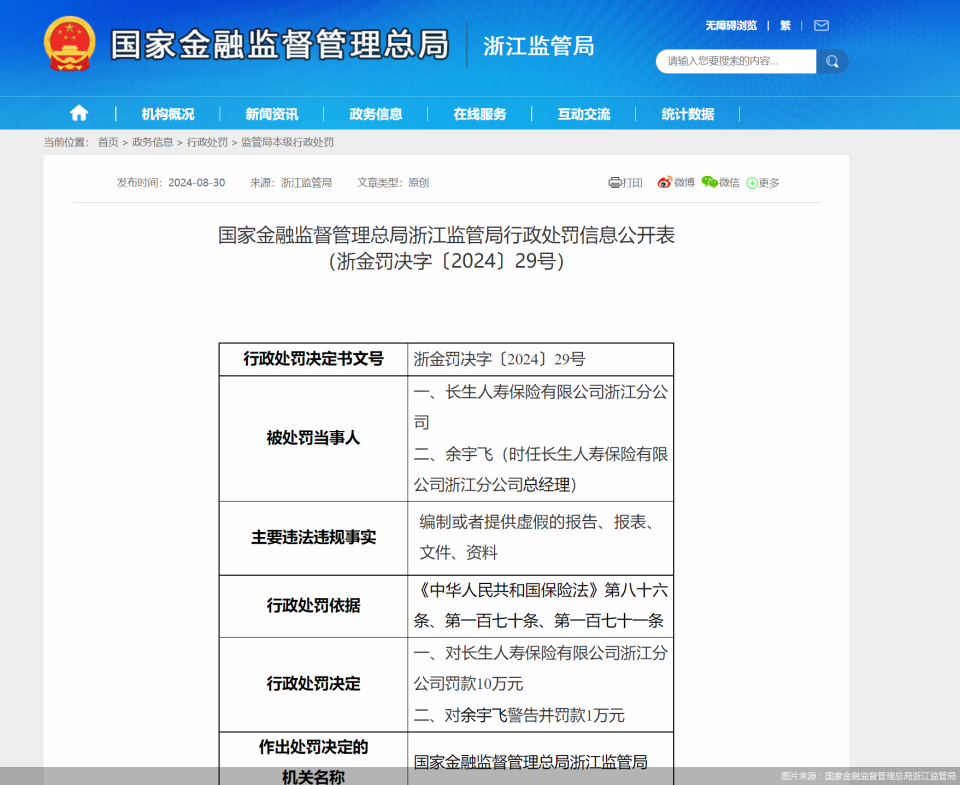The image size is (960, 785).
Task: Click the home icon in navigation bar
Action: point(79,113)
